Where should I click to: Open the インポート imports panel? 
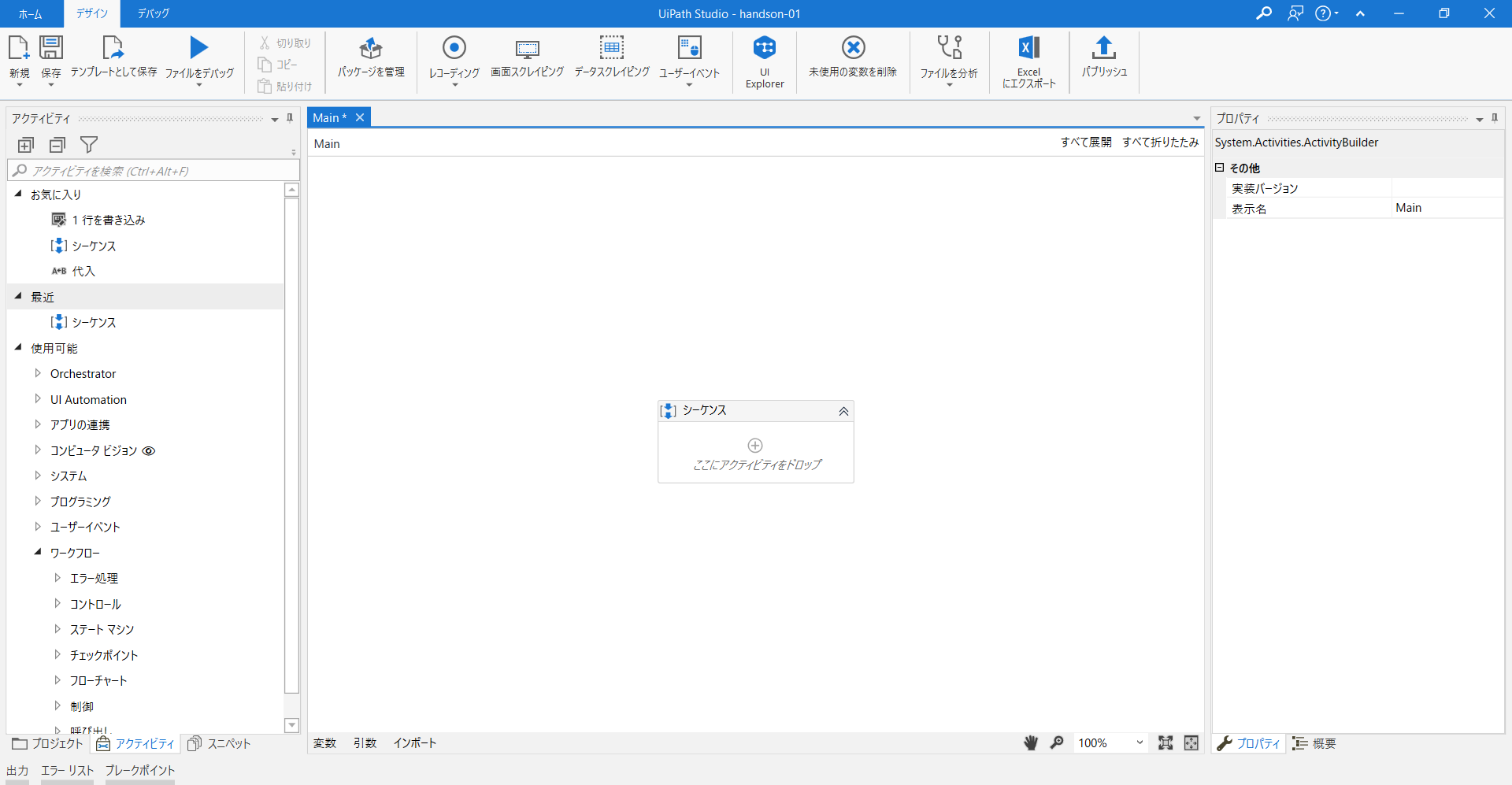coord(415,742)
